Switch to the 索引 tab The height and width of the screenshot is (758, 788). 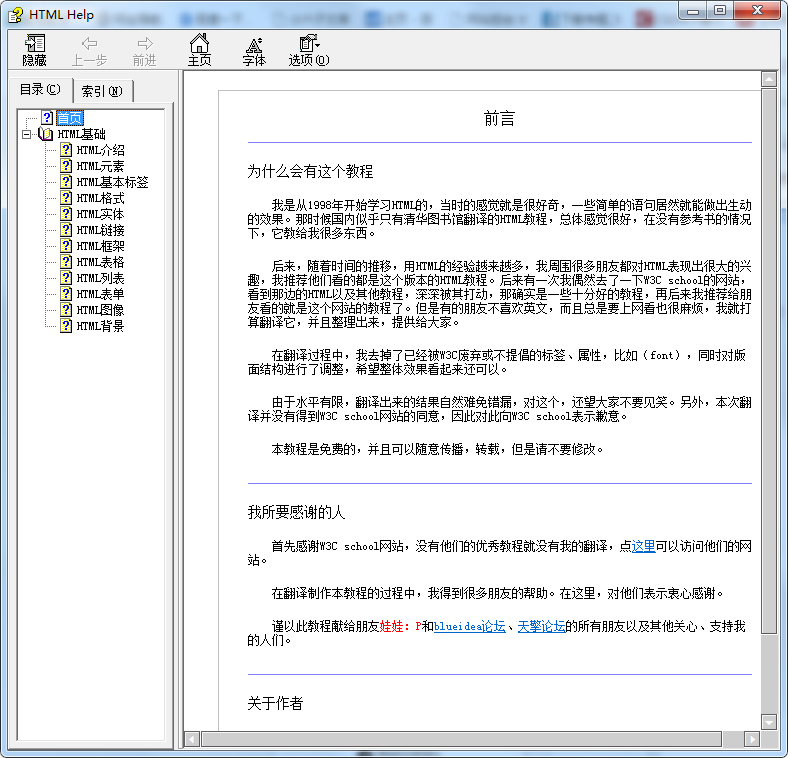pos(102,91)
